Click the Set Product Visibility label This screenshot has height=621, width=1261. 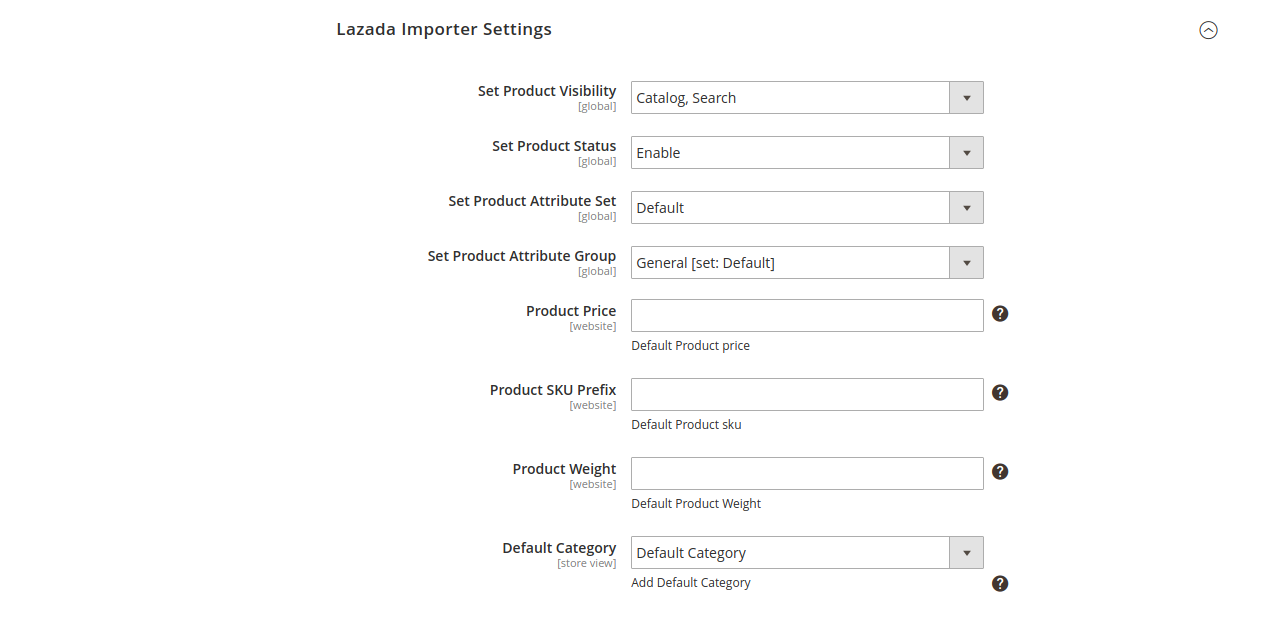[547, 91]
